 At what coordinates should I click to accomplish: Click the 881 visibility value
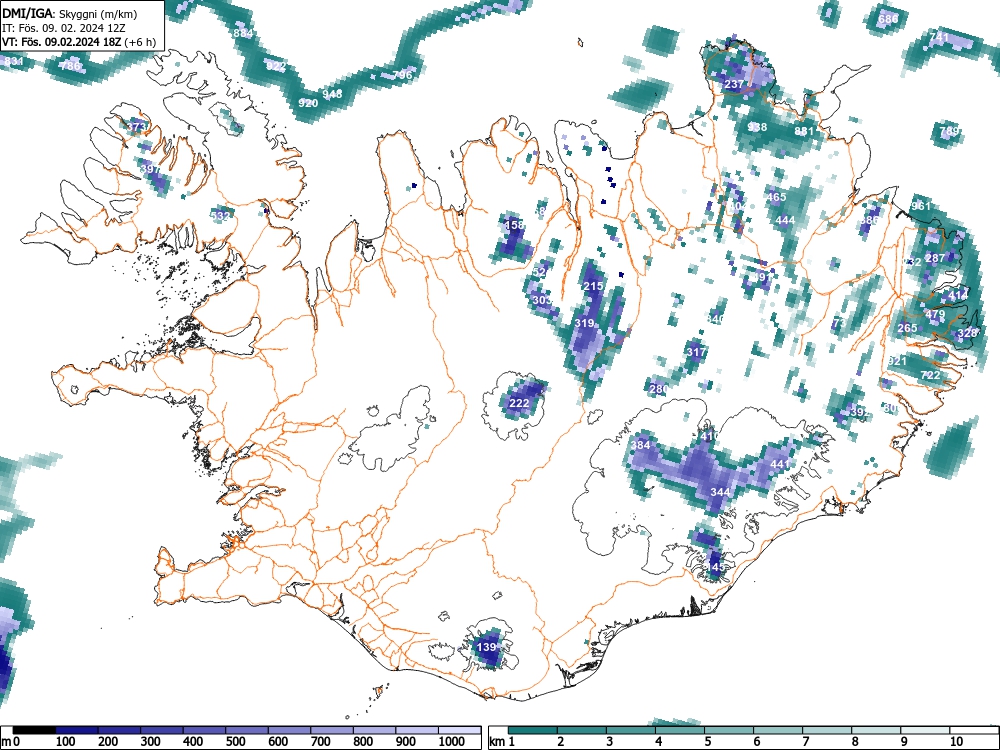point(804,131)
